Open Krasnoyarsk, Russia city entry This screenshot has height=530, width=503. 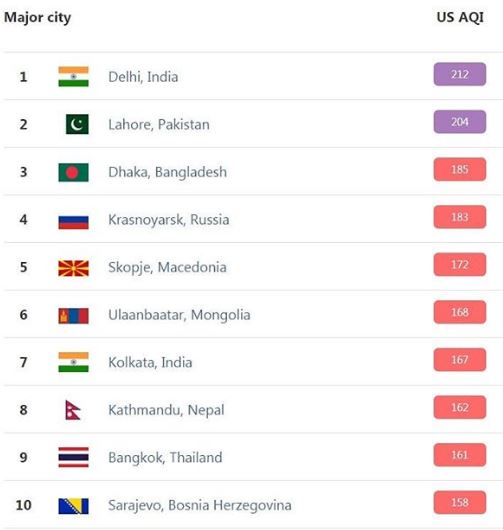coord(169,220)
